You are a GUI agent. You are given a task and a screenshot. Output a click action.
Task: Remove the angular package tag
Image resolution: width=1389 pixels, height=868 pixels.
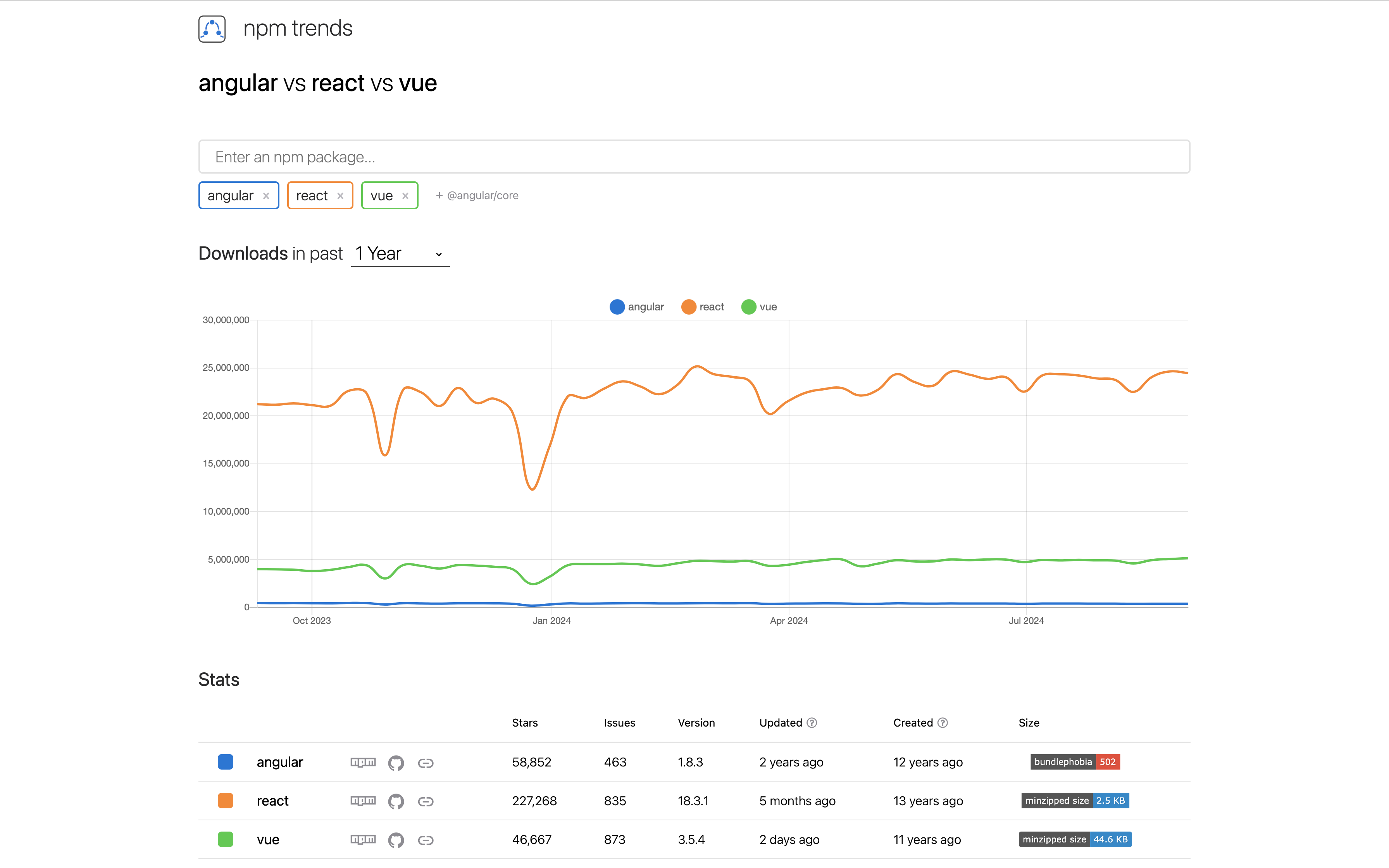tap(266, 196)
